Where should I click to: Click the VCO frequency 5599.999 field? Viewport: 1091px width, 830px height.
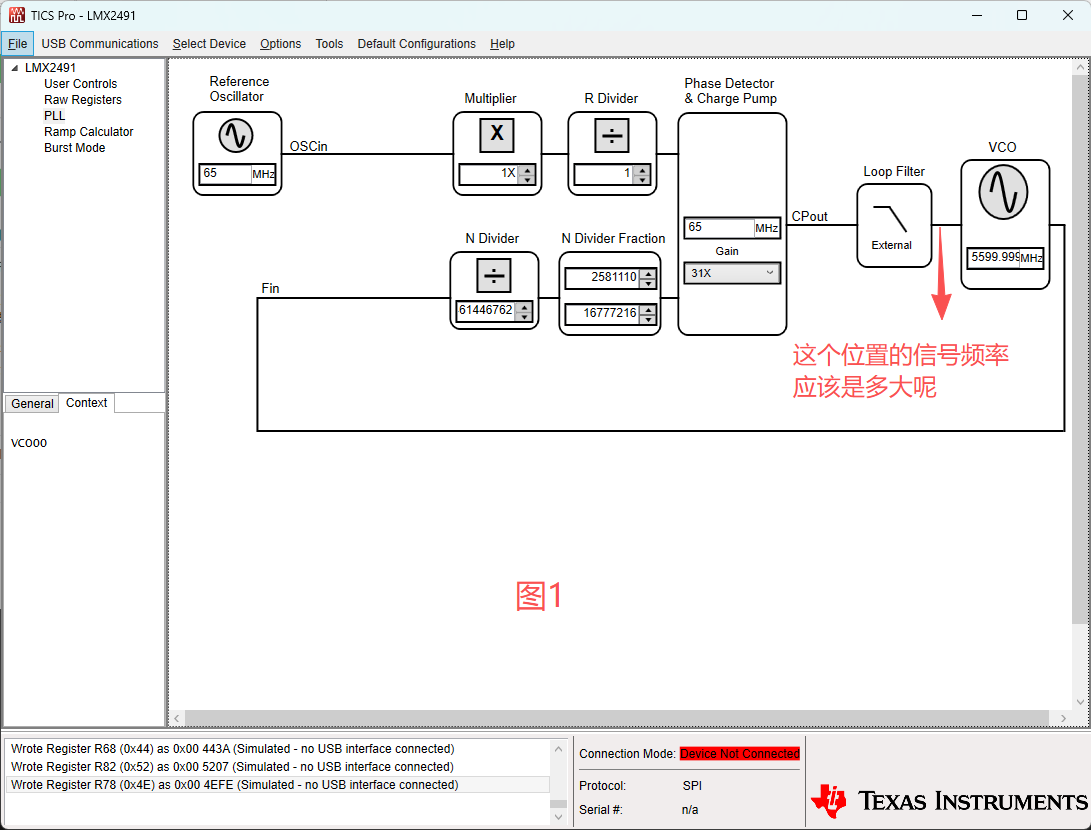(994, 257)
